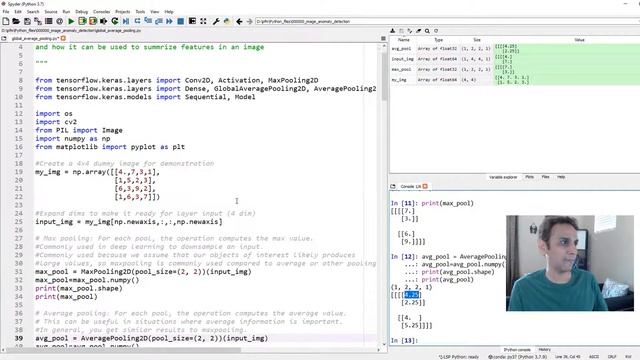Open the file switcher list icon

[49, 21]
